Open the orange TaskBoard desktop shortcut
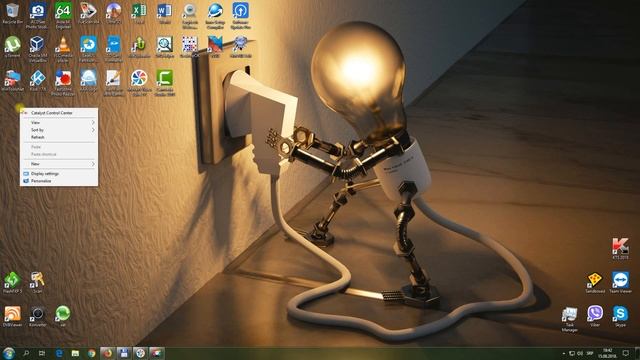 point(595,282)
